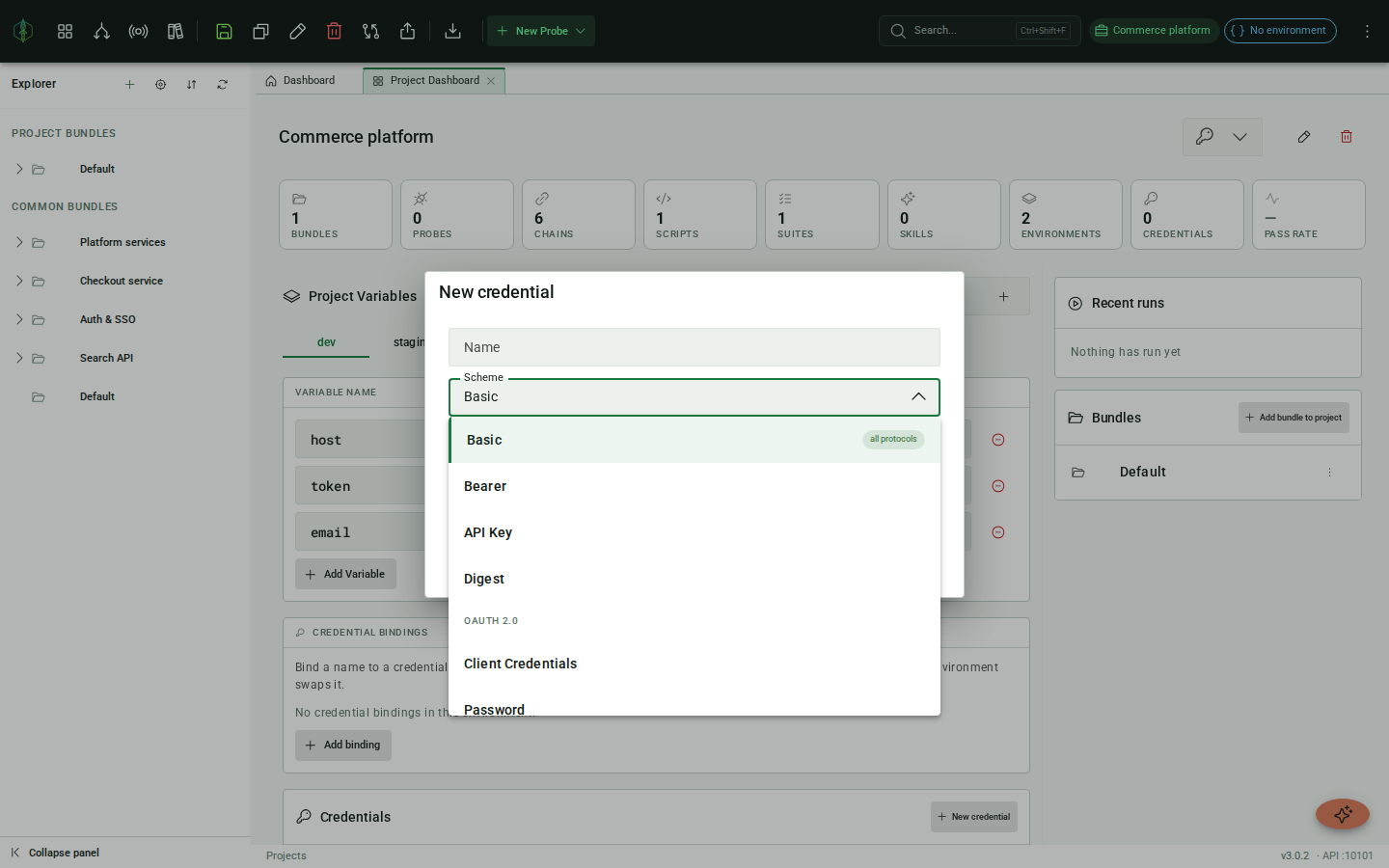This screenshot has width=1389, height=868.
Task: Click the import download icon in toolbar
Action: (x=452, y=31)
